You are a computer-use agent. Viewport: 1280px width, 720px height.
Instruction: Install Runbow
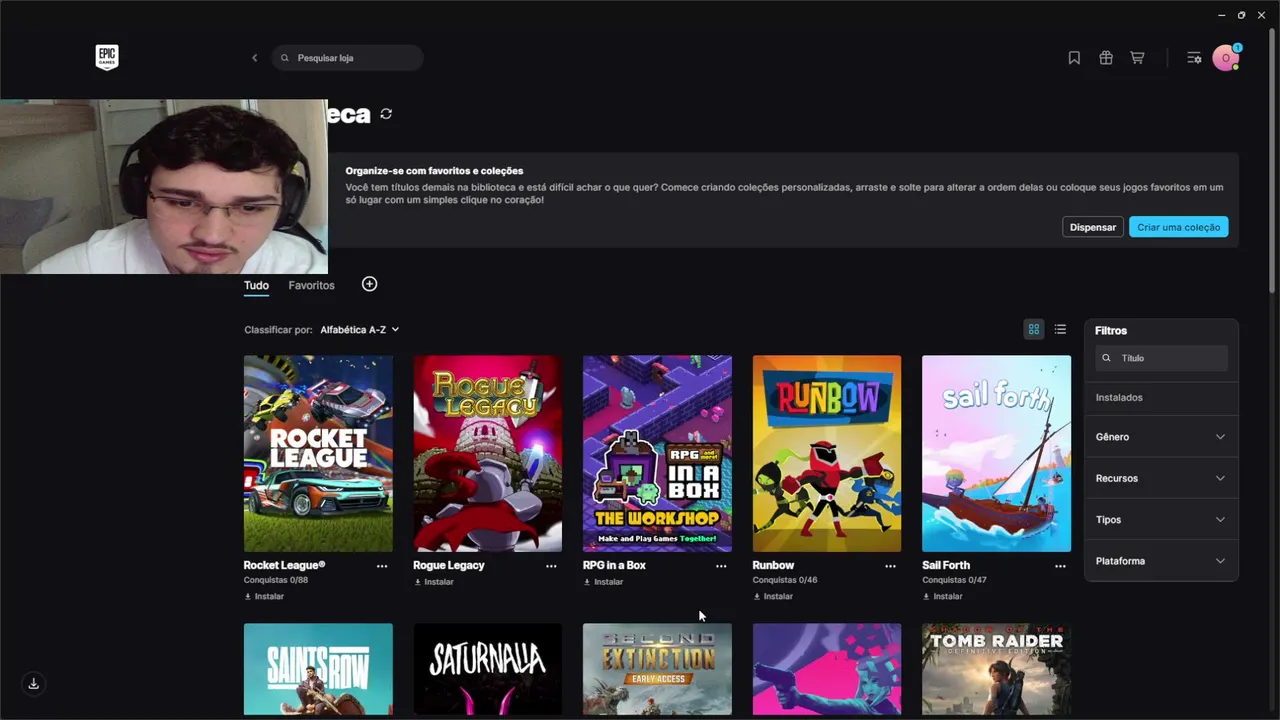(x=773, y=596)
